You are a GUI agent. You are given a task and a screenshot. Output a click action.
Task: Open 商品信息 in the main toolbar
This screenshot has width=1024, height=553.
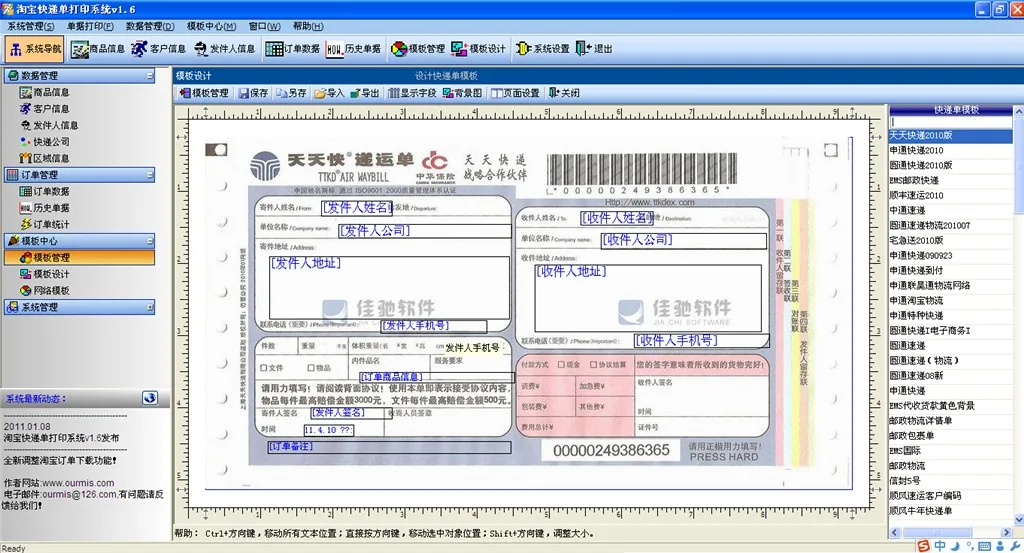[x=98, y=49]
